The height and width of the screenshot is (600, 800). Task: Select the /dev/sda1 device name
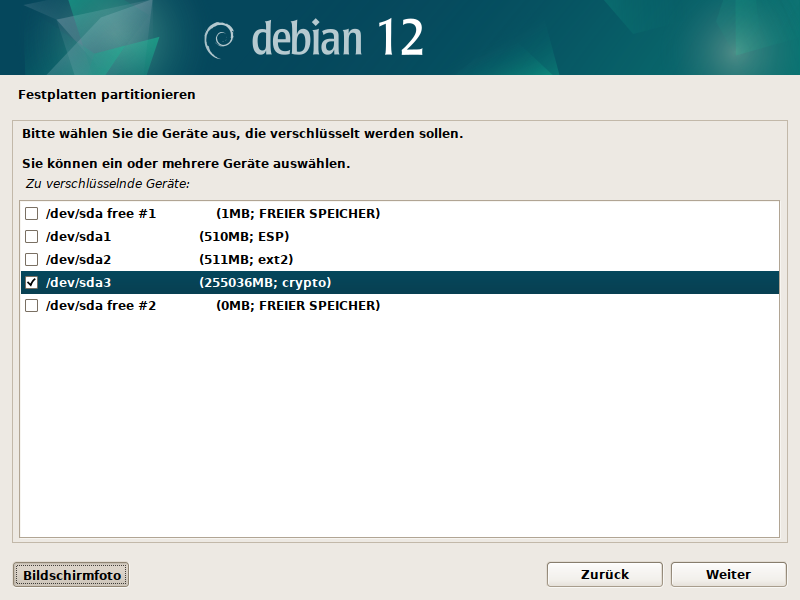pyautogui.click(x=78, y=237)
